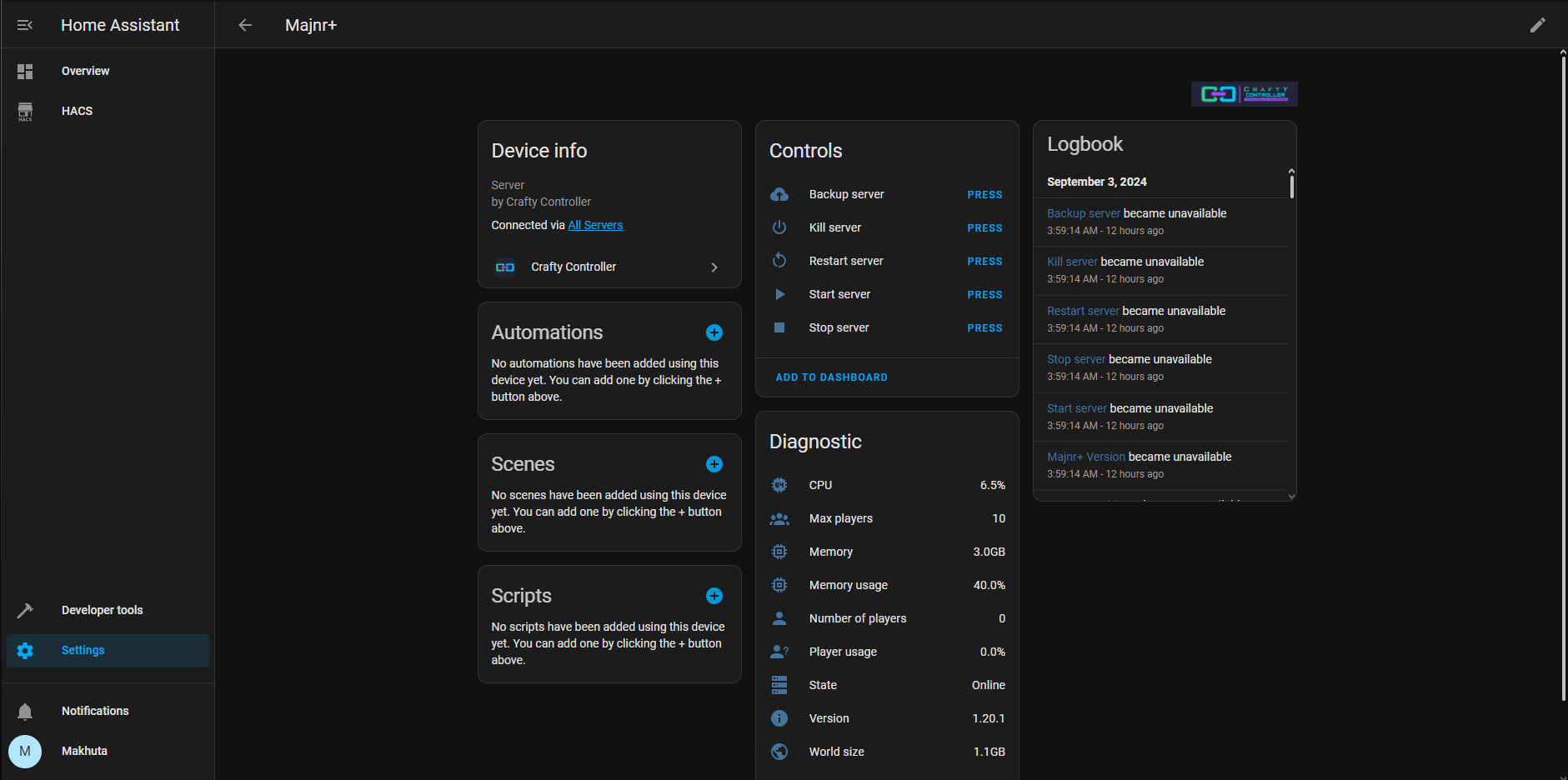Open the Kill server logbook link

(1072, 262)
